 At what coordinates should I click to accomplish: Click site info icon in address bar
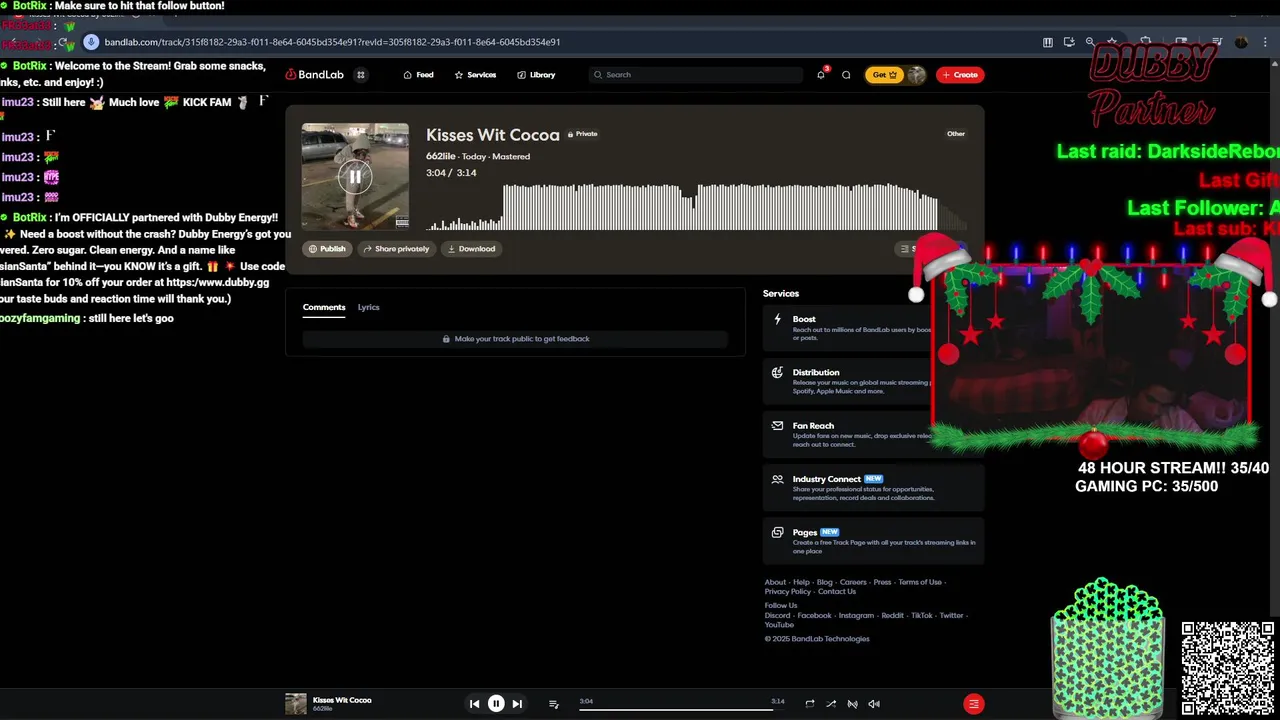click(91, 42)
